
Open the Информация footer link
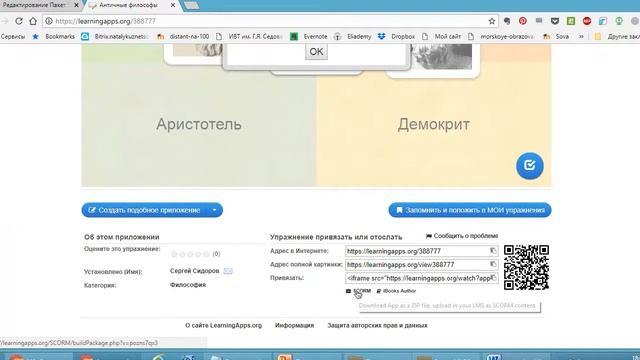click(294, 325)
